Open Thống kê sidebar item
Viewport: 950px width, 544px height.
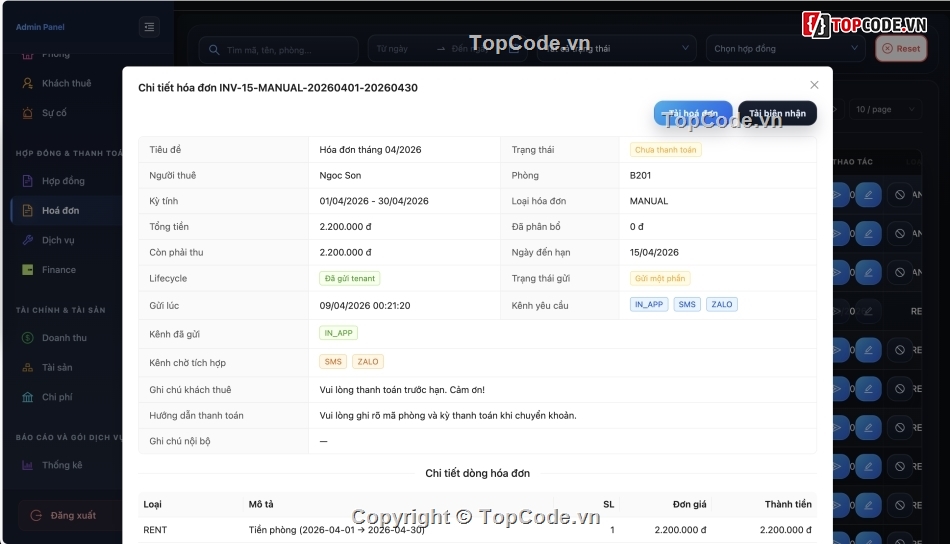(x=62, y=465)
